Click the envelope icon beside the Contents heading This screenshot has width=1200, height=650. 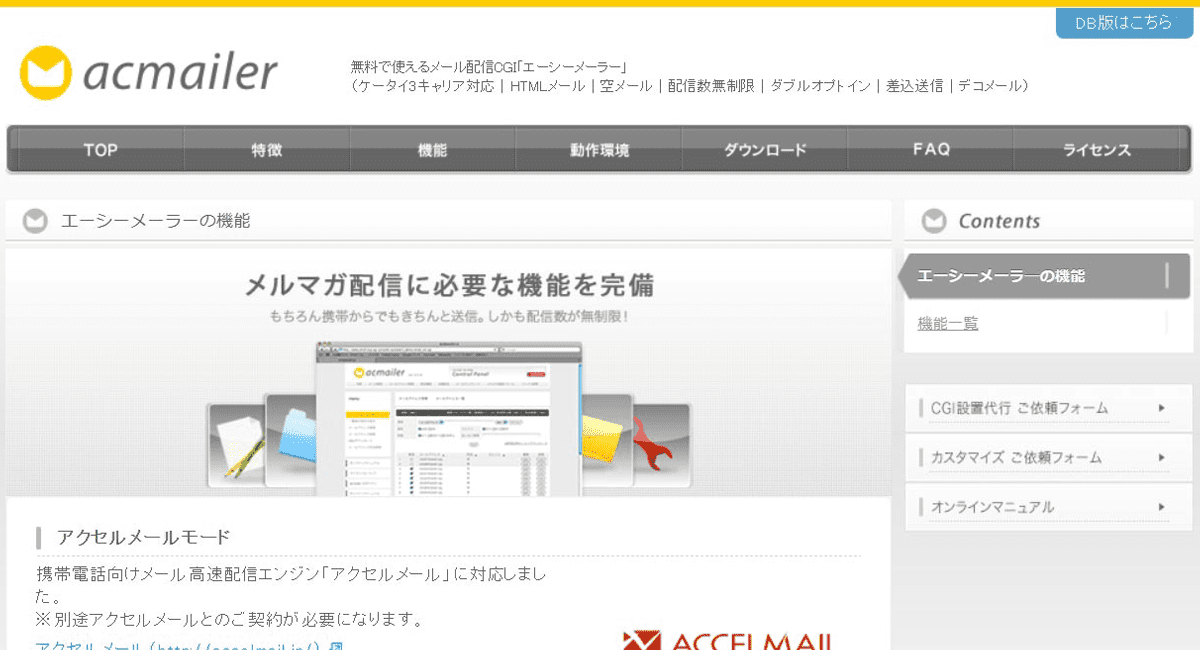click(x=935, y=220)
